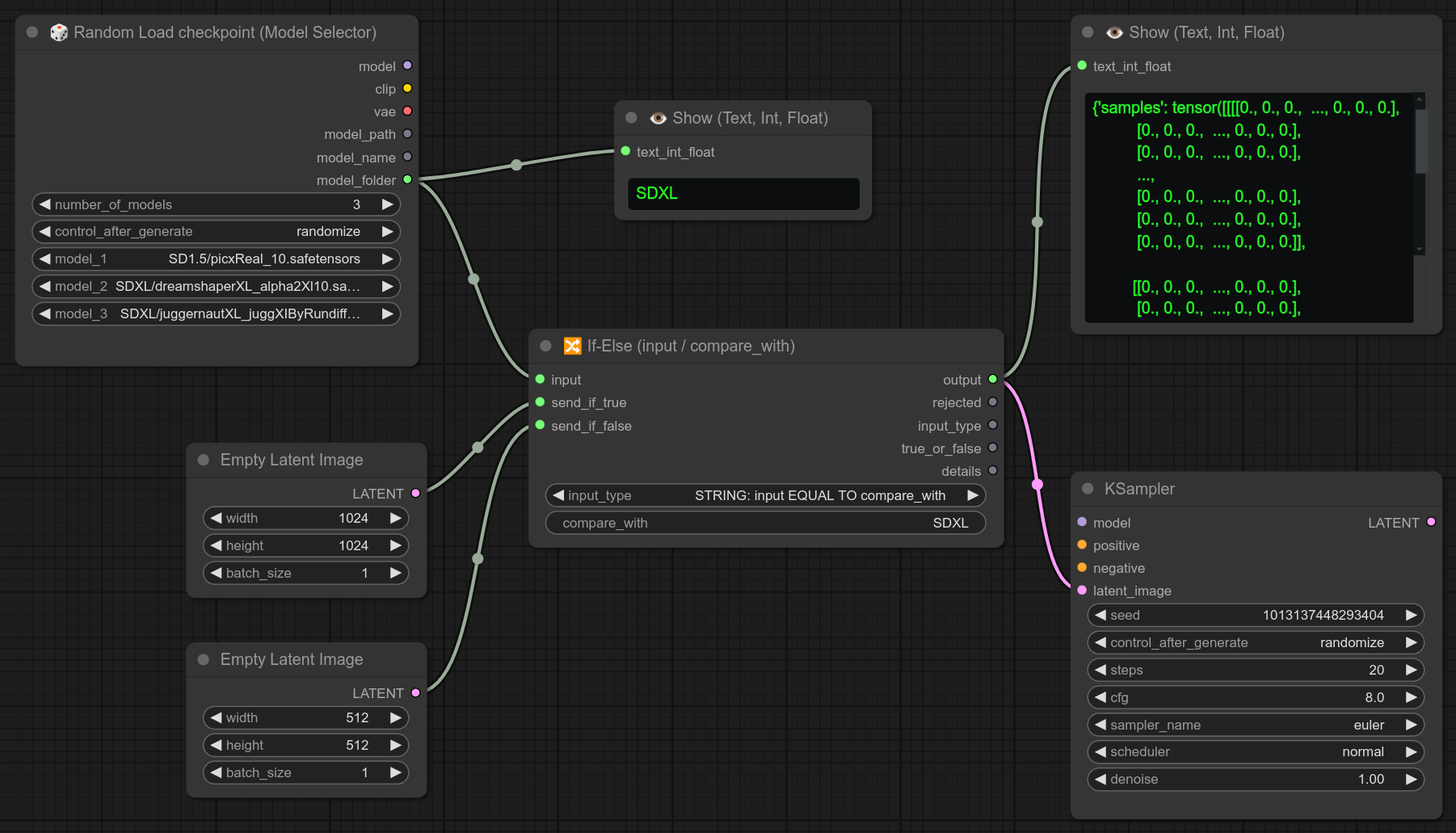The image size is (1456, 833).
Task: Click the Empty Latent Image title with 1024 width
Action: tap(291, 460)
